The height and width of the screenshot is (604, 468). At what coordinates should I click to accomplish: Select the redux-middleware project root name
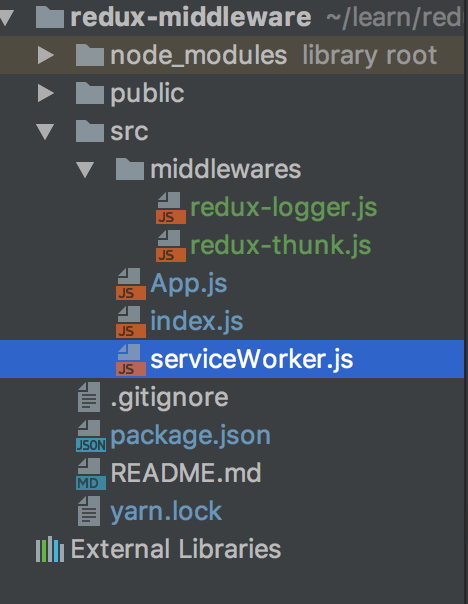(x=191, y=18)
